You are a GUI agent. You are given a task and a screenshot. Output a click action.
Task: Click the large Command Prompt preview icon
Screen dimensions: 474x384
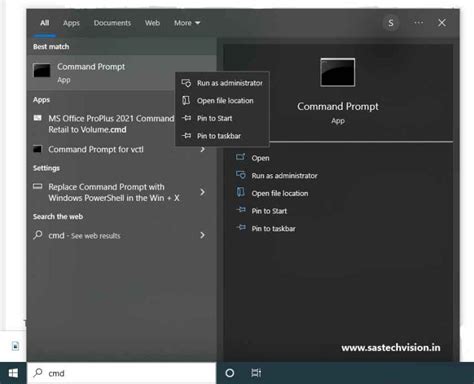pos(338,72)
